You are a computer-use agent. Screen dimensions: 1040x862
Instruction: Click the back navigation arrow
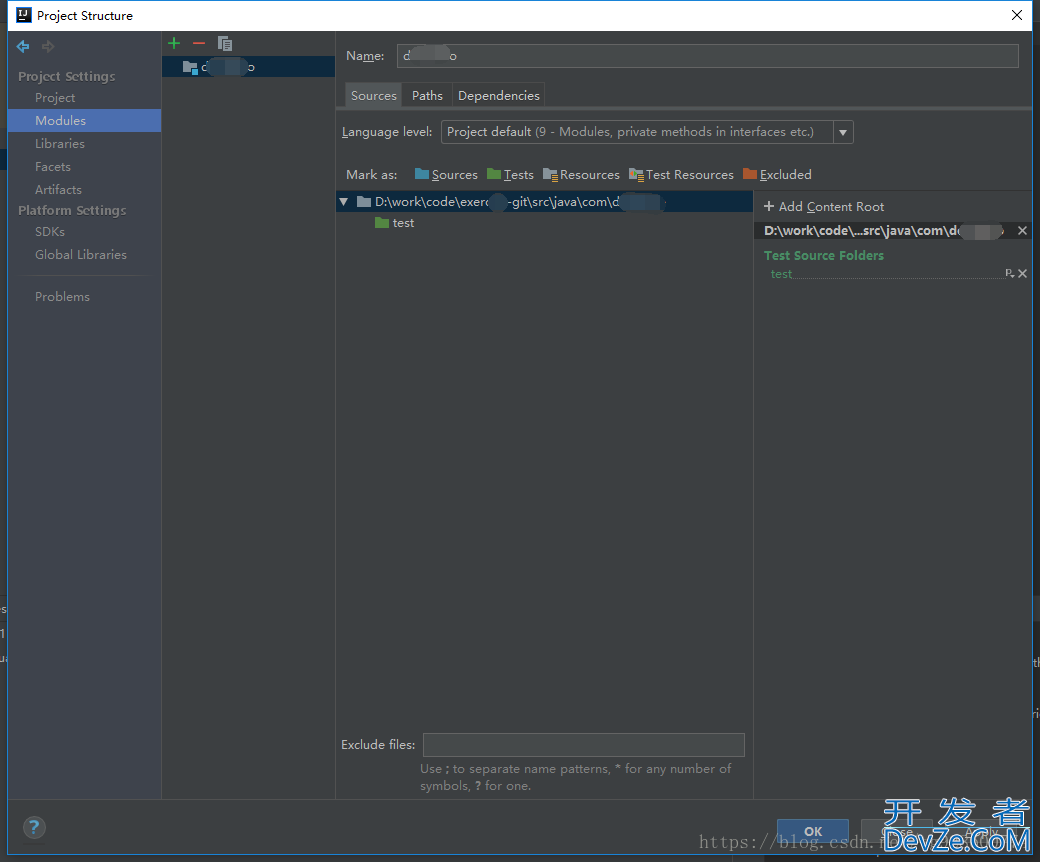(23, 46)
